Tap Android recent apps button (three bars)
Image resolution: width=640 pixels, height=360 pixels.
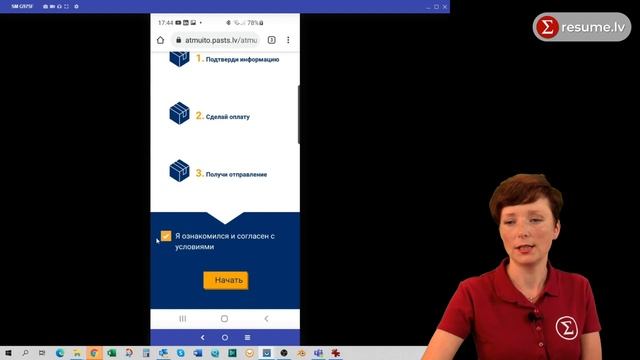[x=183, y=318]
